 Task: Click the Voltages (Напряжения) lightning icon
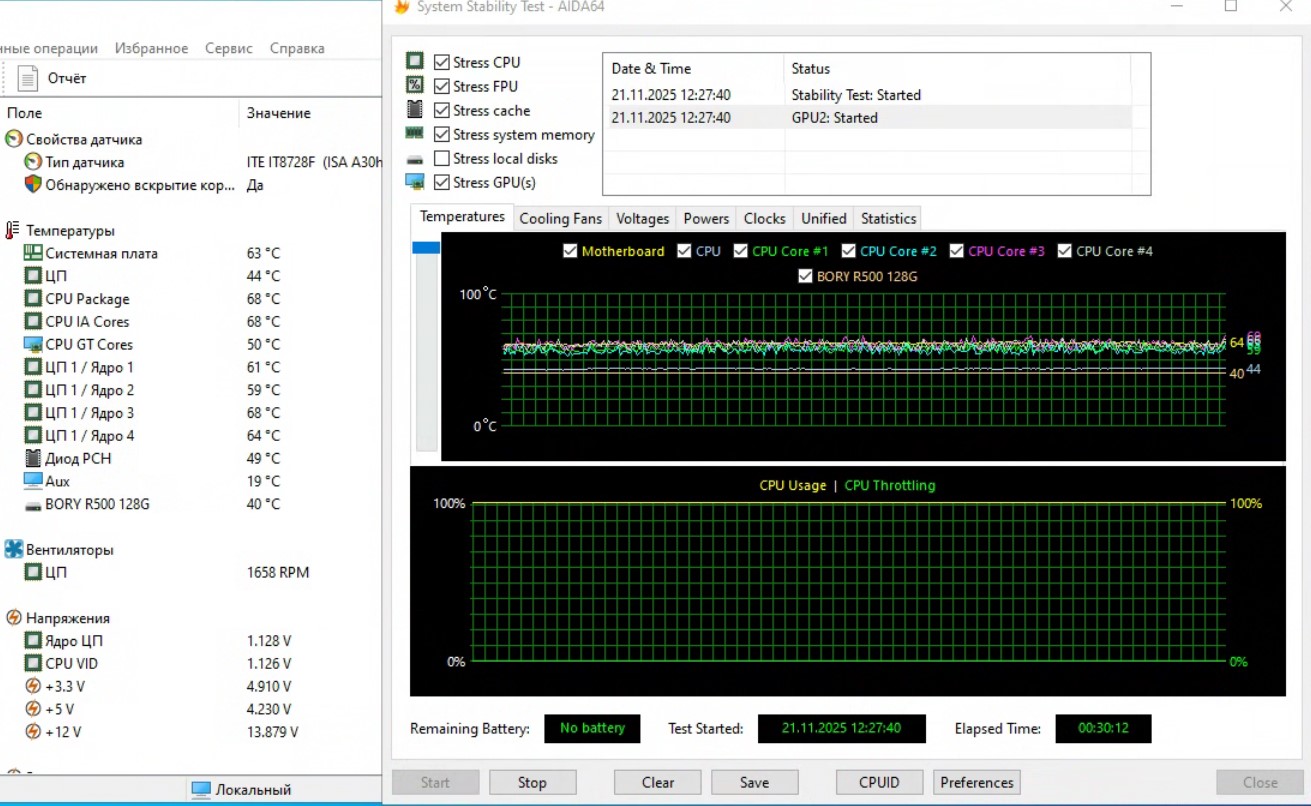click(x=14, y=618)
